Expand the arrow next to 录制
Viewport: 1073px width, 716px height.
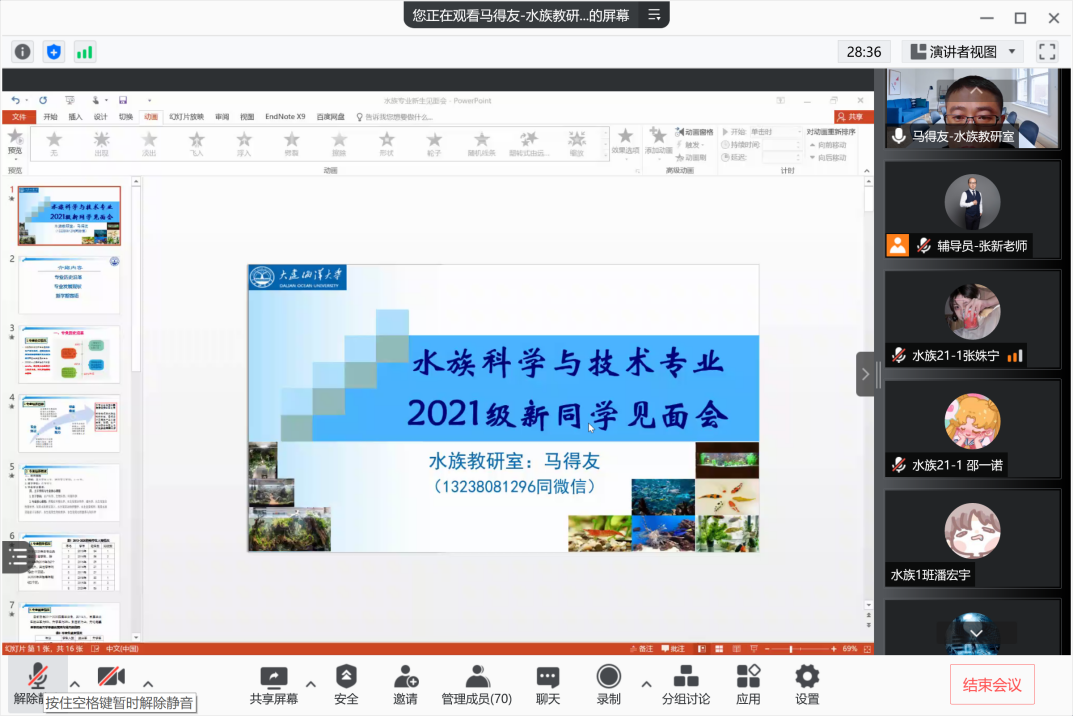click(645, 685)
